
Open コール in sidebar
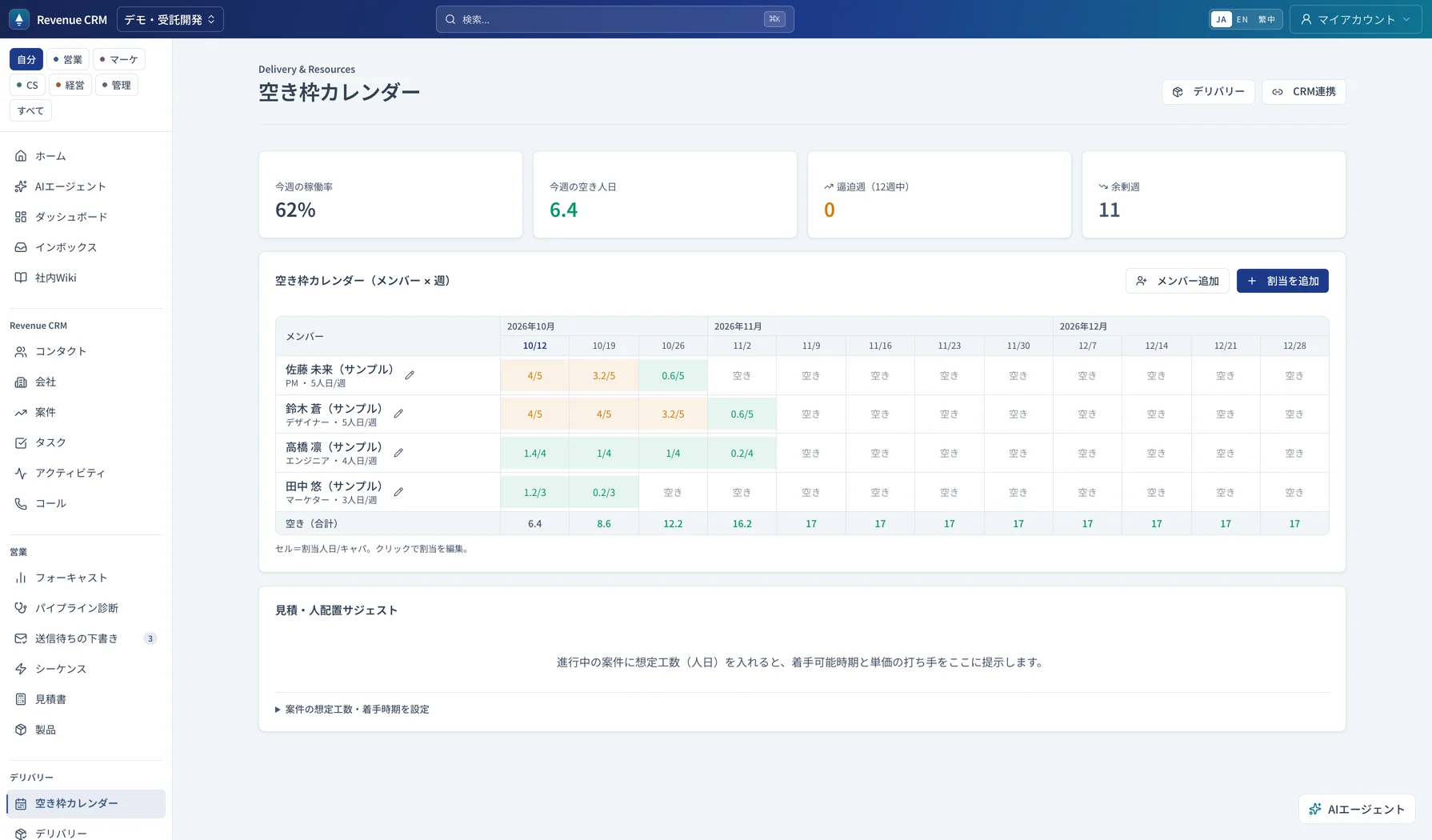pos(86,503)
